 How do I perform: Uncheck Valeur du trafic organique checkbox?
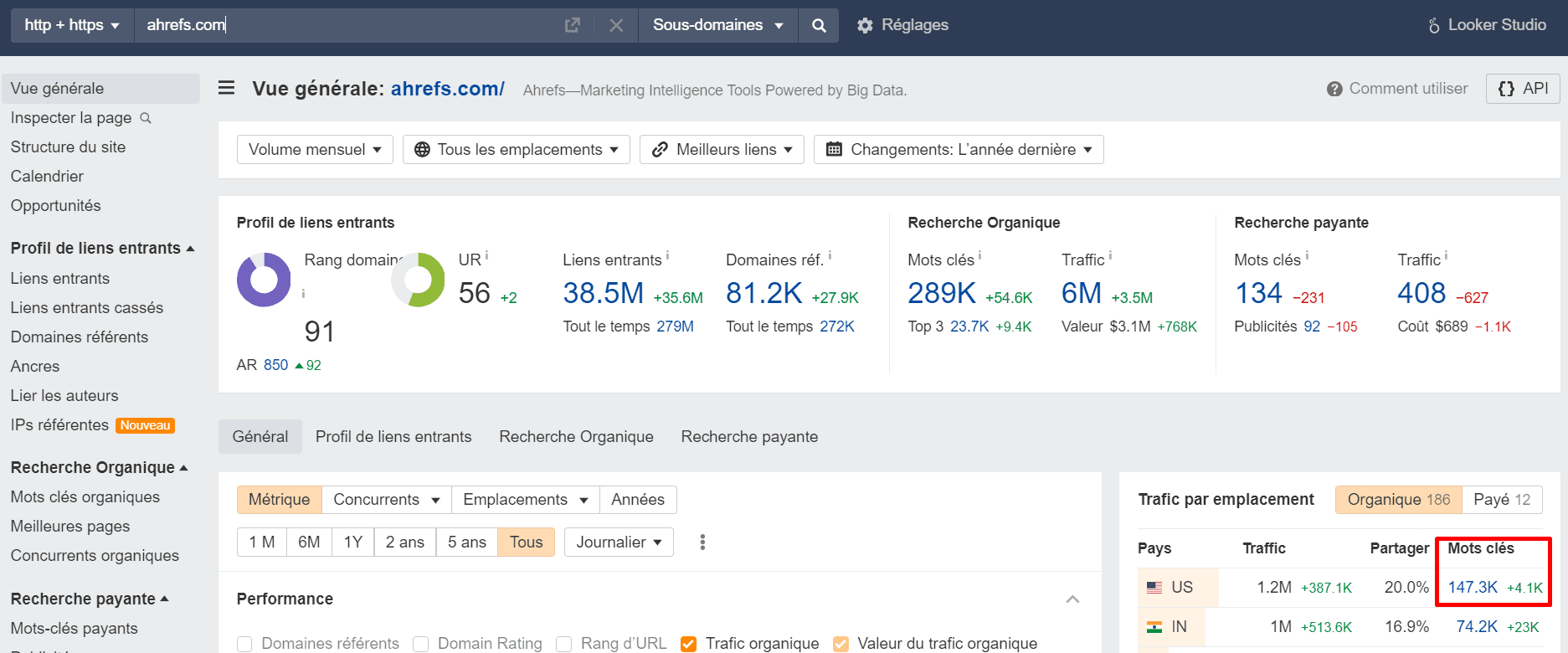coord(841,644)
